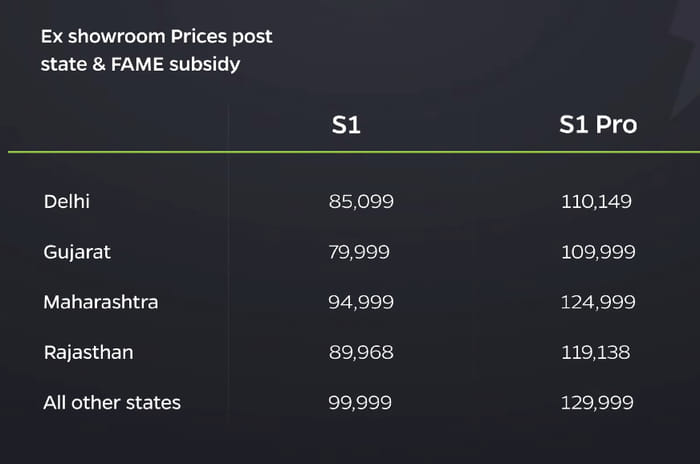Select the Gujarat S1 Pro price 109,999

pyautogui.click(x=598, y=252)
